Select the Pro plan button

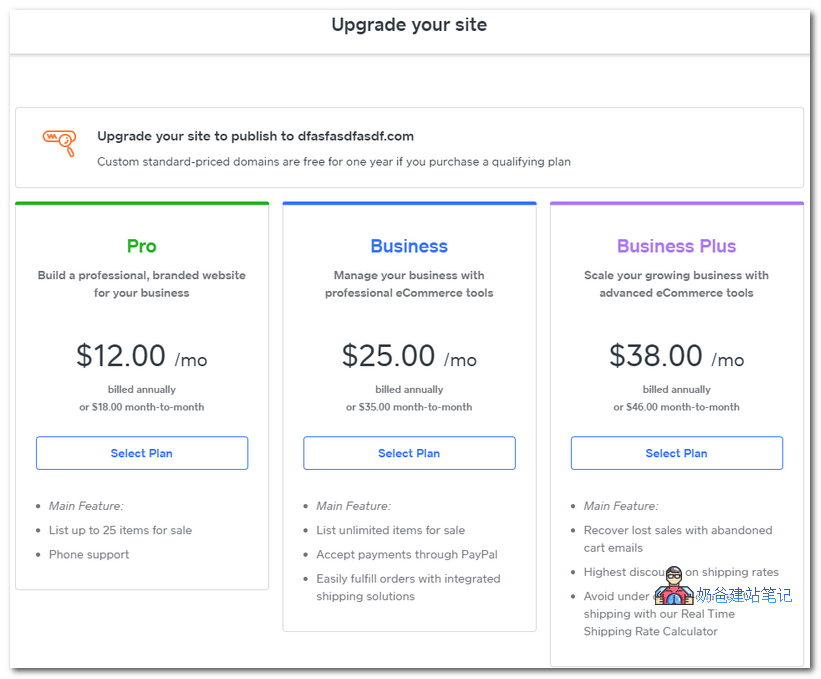click(x=142, y=453)
